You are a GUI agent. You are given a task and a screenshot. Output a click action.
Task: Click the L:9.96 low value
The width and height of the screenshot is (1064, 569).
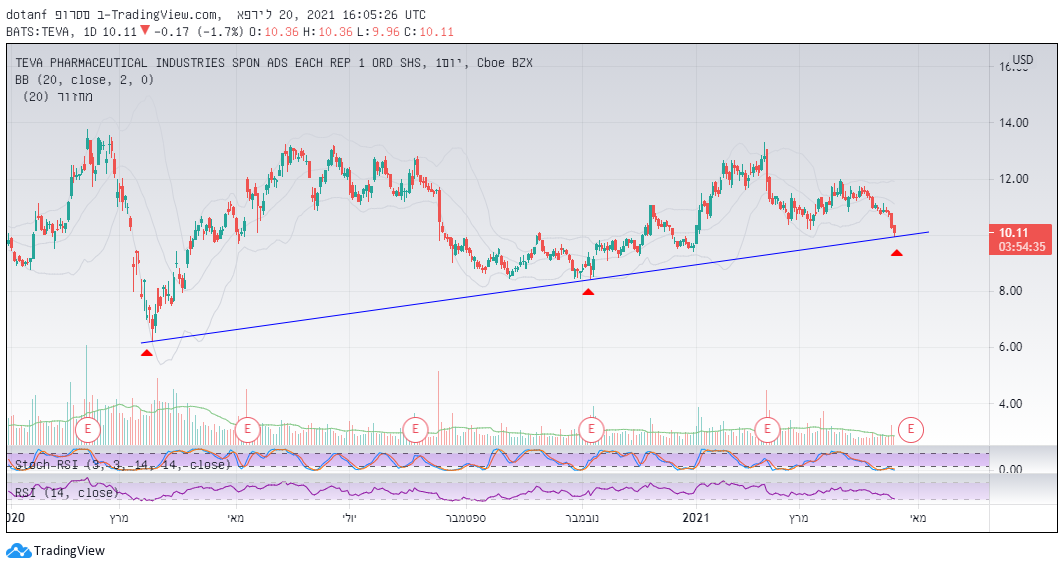pos(379,31)
